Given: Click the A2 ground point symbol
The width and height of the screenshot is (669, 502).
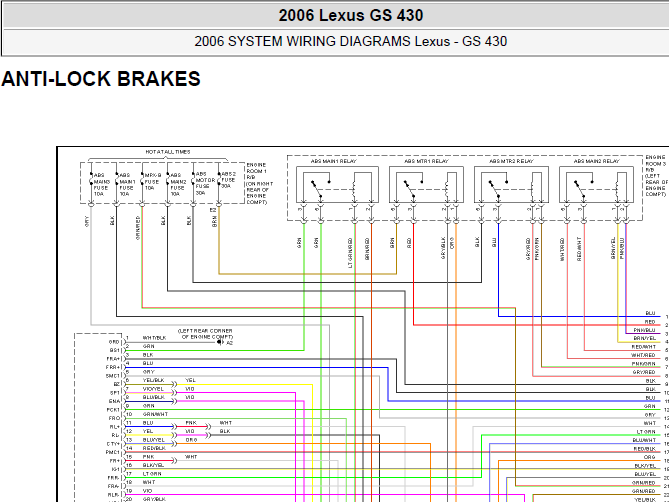Looking at the screenshot, I should point(220,342).
